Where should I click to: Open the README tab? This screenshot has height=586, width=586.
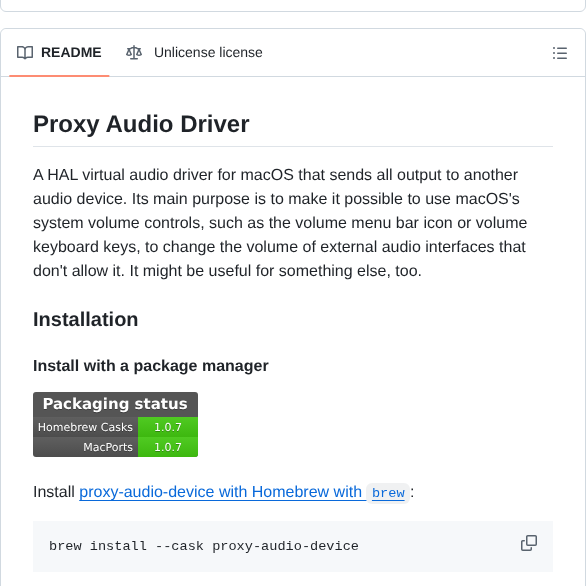tap(59, 52)
